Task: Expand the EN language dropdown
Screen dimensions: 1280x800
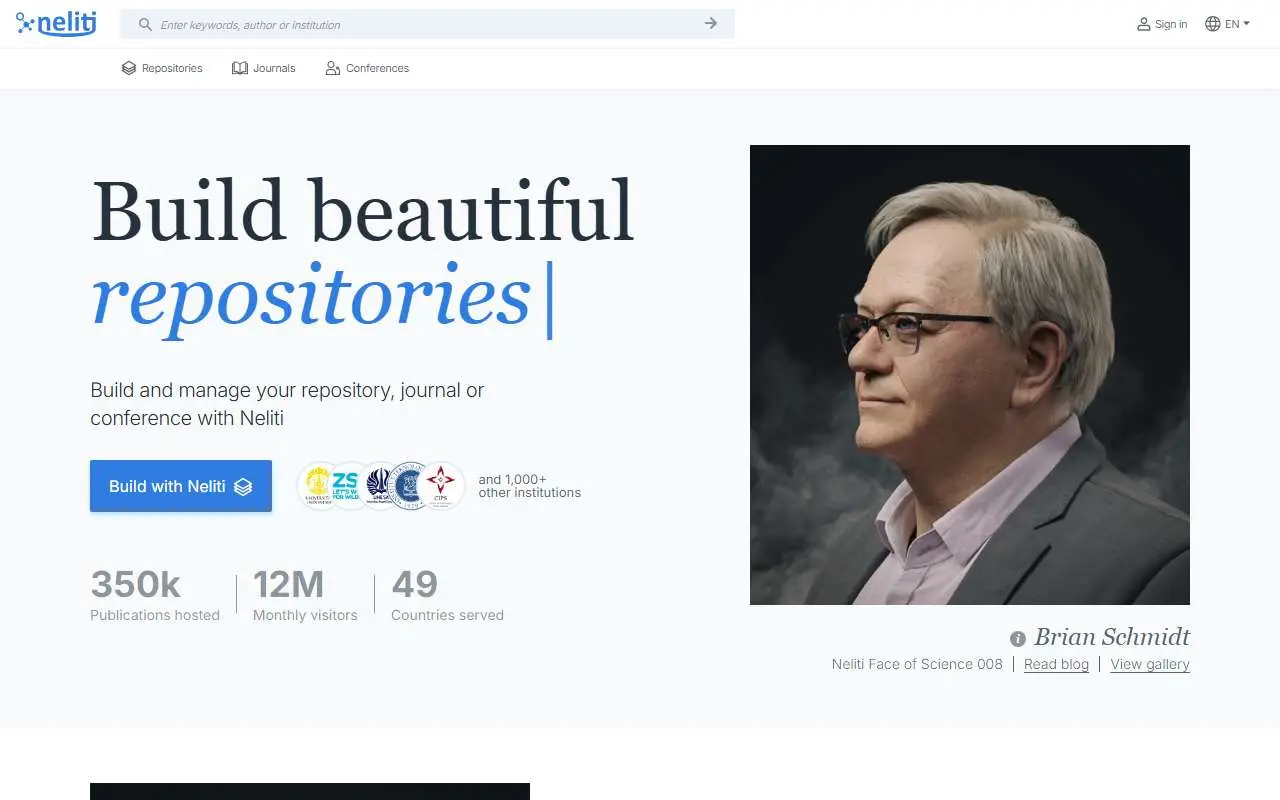Action: pyautogui.click(x=1228, y=24)
